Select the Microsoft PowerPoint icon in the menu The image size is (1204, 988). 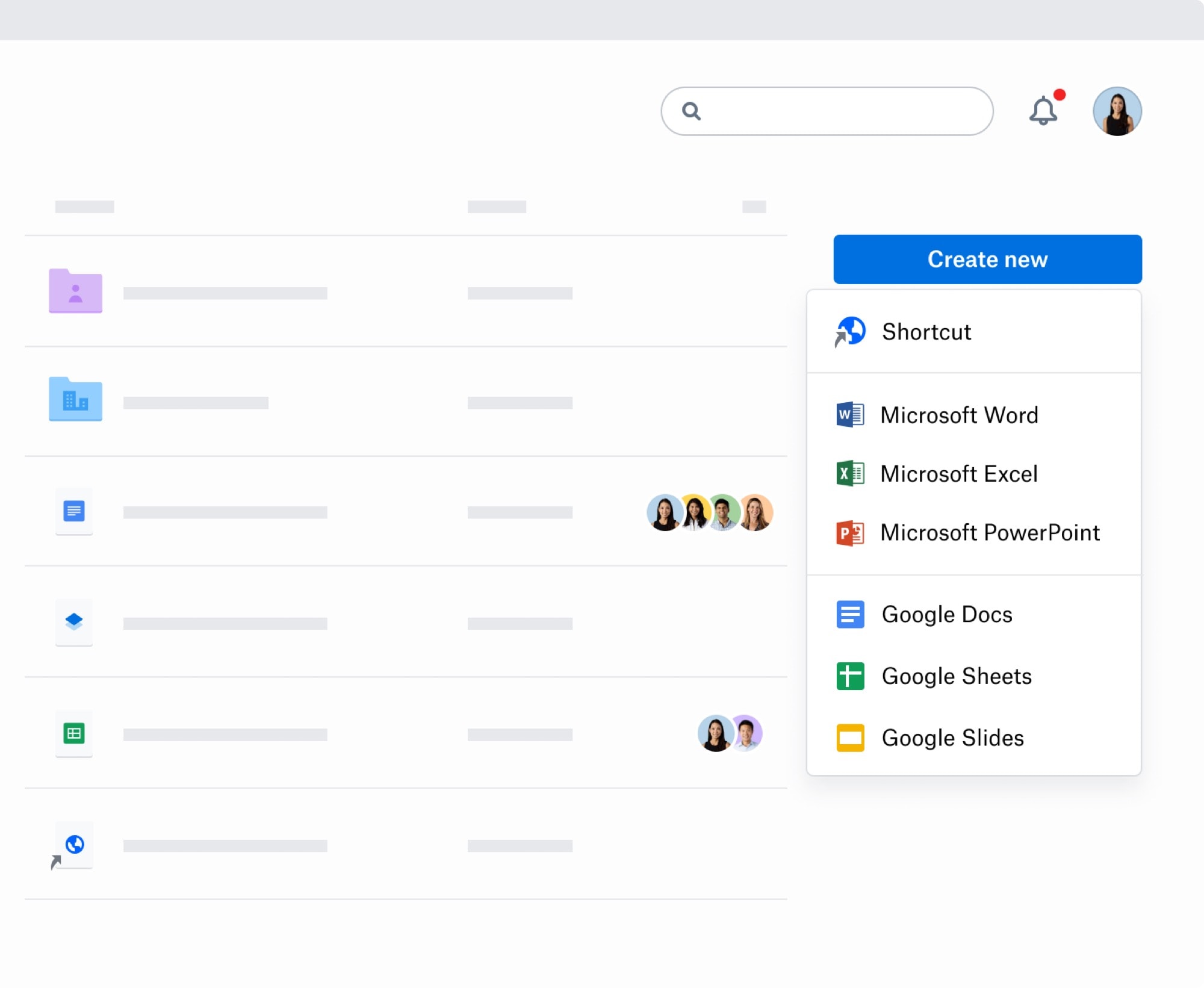(849, 532)
